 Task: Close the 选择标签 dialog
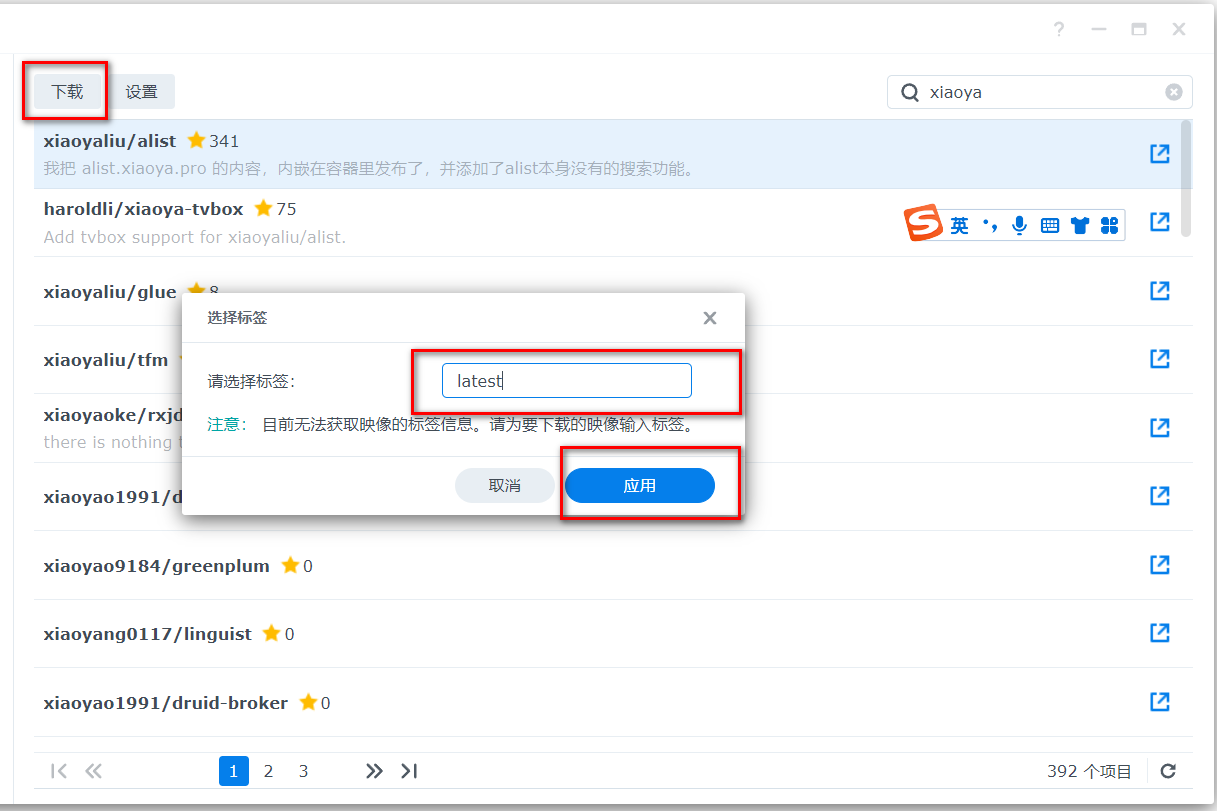(x=710, y=318)
